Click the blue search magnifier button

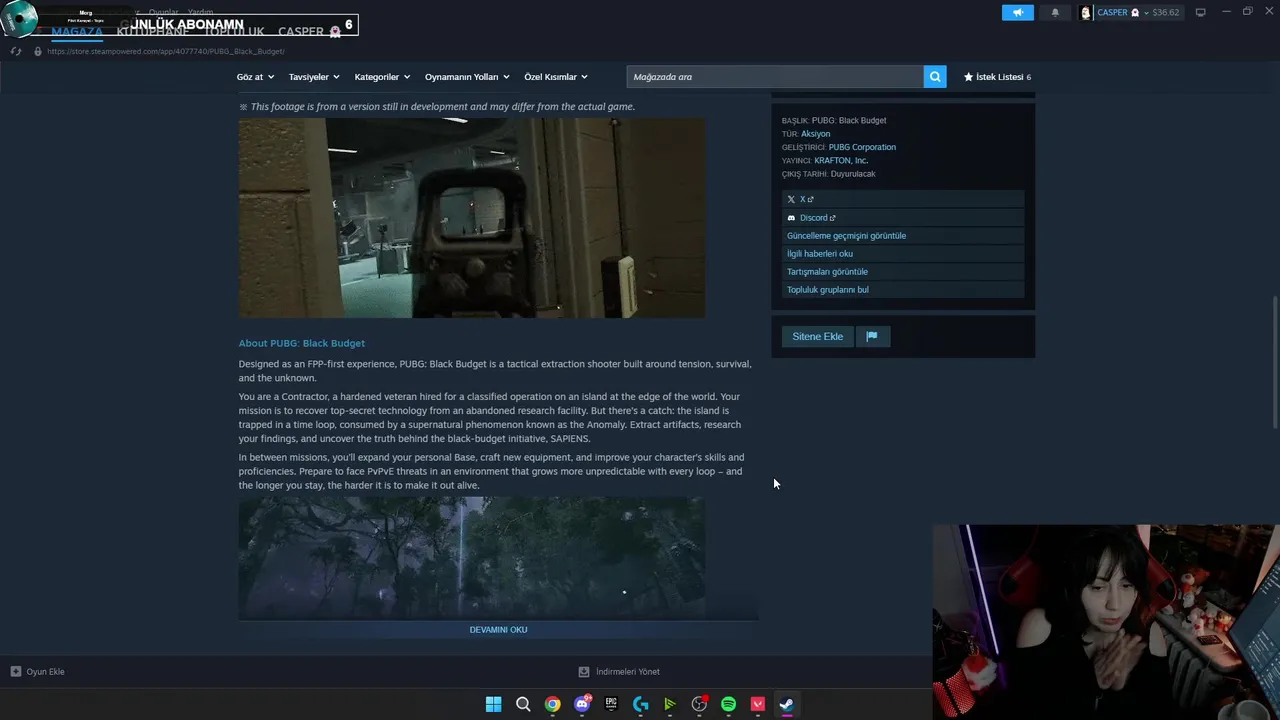pyautogui.click(x=935, y=77)
